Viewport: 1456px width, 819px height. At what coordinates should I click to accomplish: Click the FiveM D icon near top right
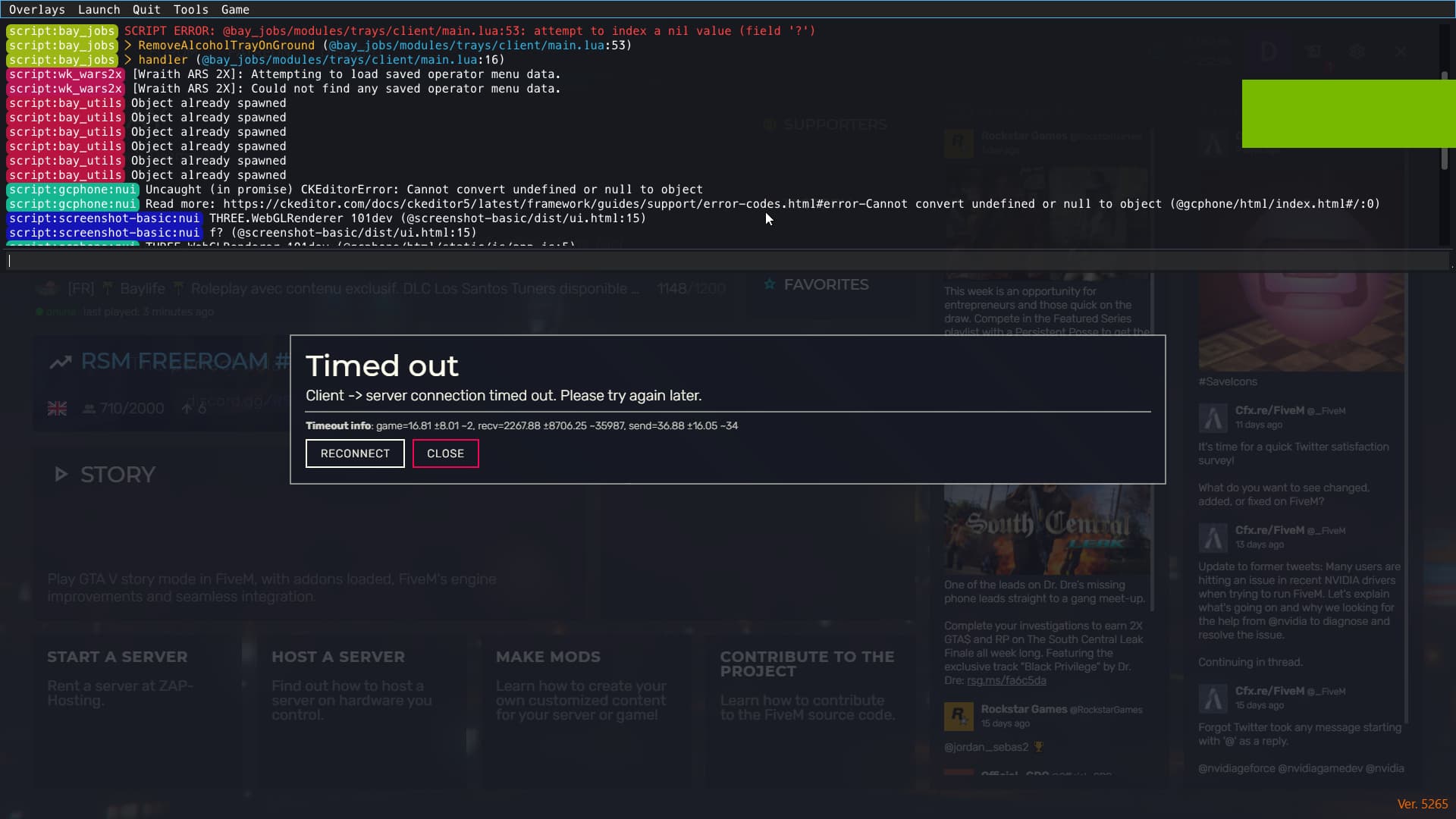coord(1269,52)
